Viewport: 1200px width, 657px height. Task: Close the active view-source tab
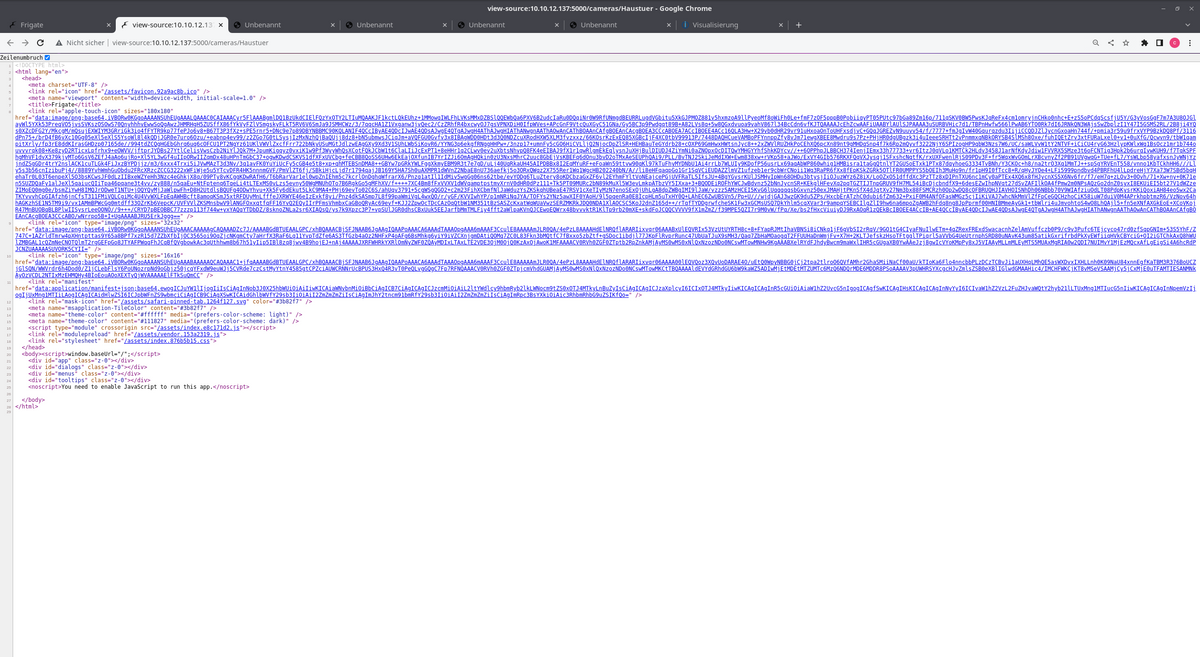222,23
